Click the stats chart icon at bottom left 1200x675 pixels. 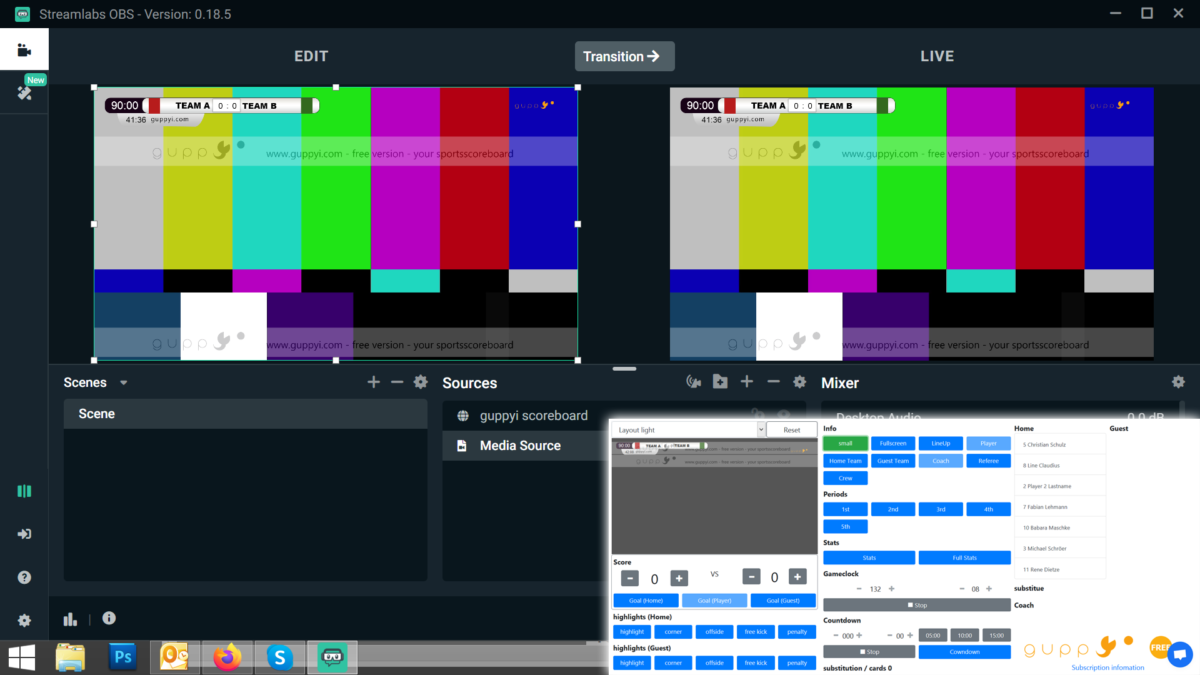pyautogui.click(x=69, y=619)
